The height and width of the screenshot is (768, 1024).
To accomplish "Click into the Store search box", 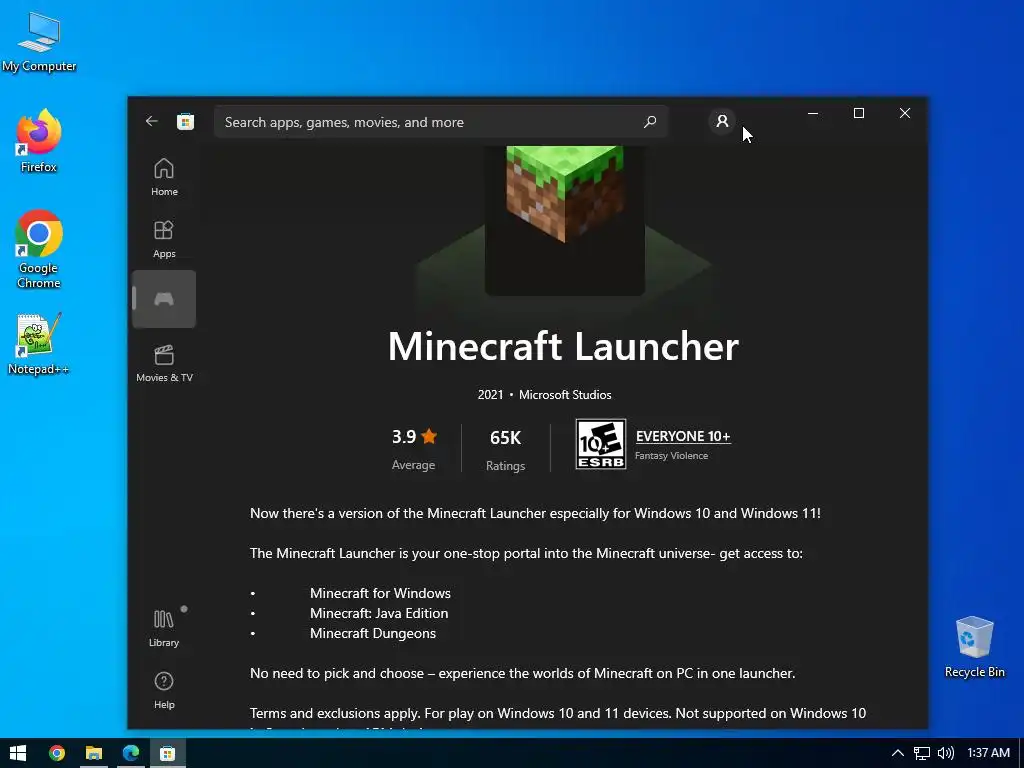I will [x=441, y=122].
